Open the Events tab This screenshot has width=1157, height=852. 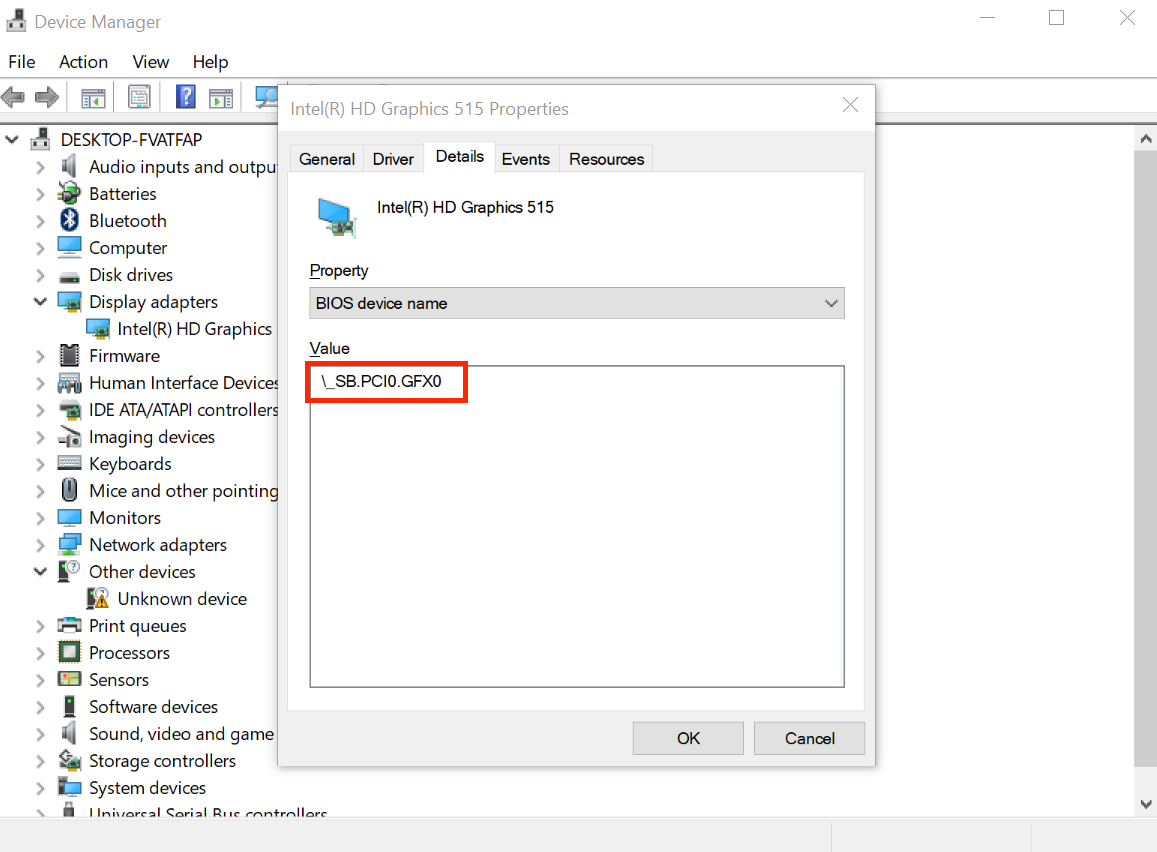(525, 159)
